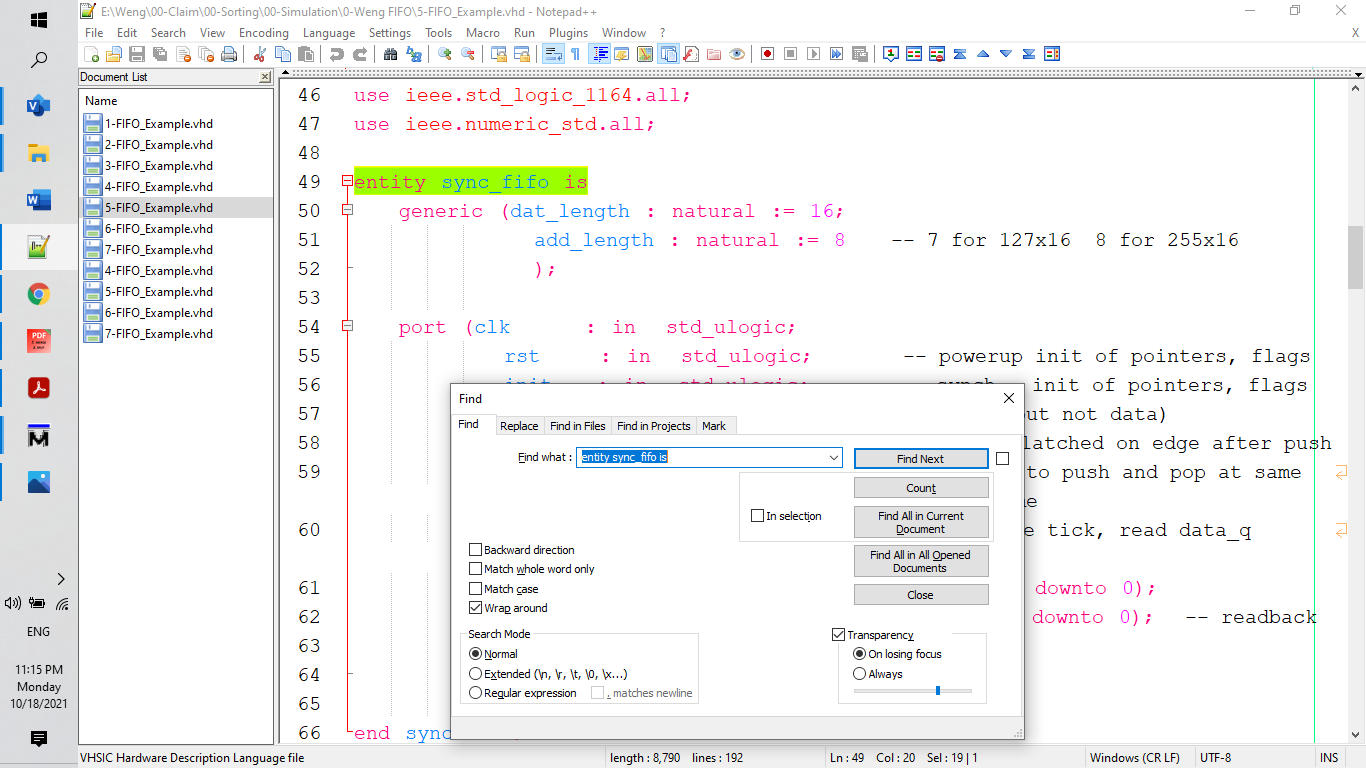Click the Save All toolbar icon
The image size is (1366, 768).
click(159, 54)
